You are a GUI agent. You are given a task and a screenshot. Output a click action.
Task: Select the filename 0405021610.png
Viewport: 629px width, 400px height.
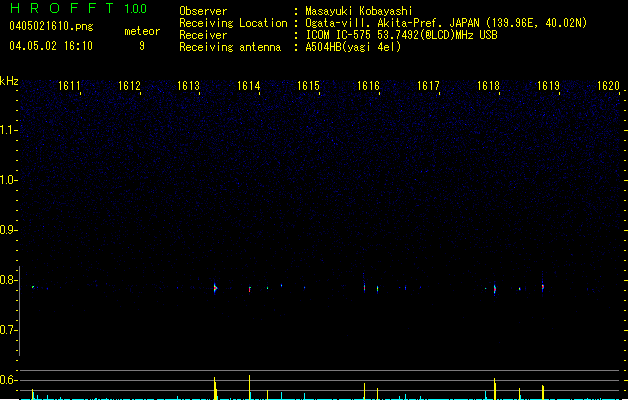click(x=51, y=27)
